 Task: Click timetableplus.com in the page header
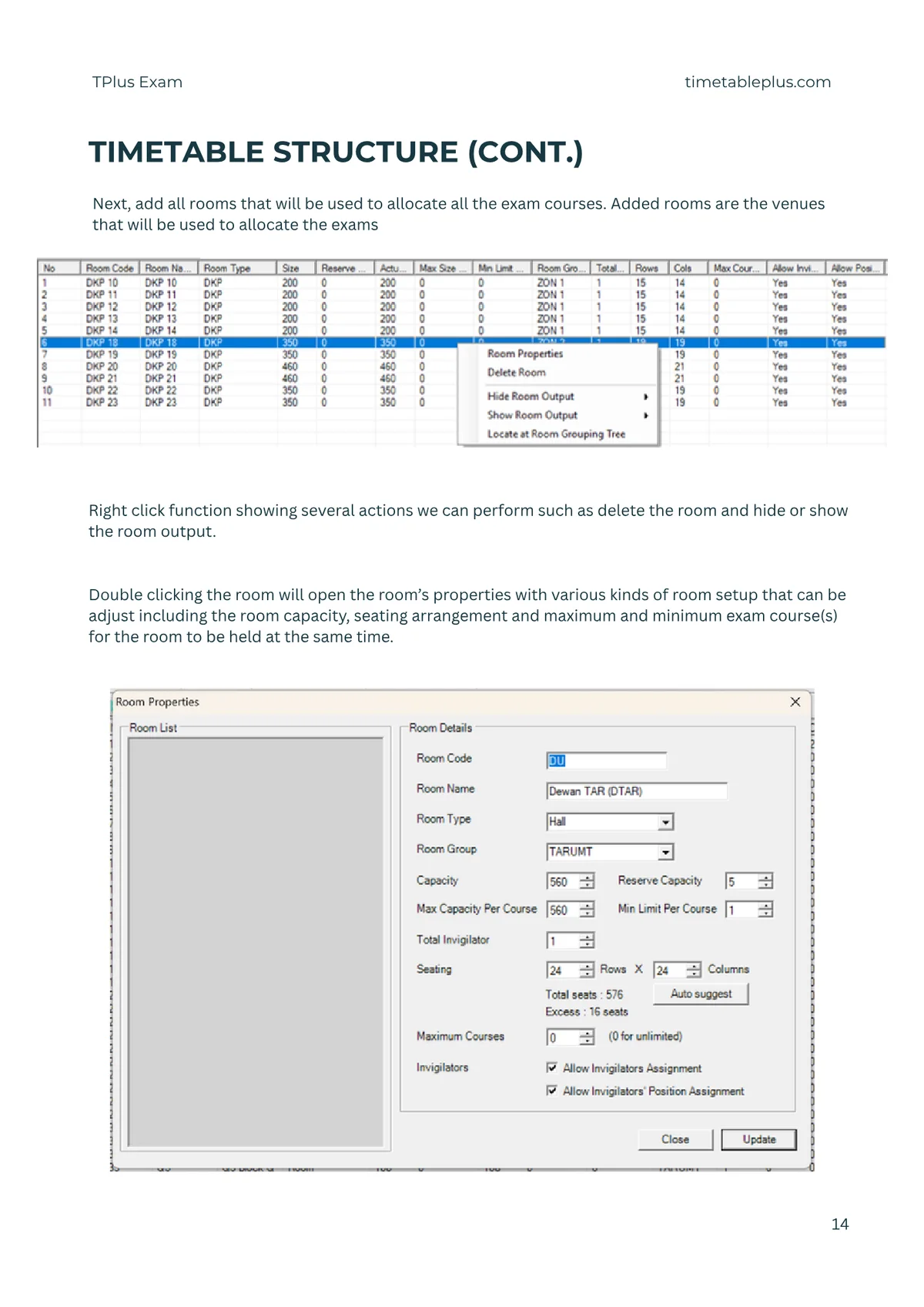coord(758,82)
